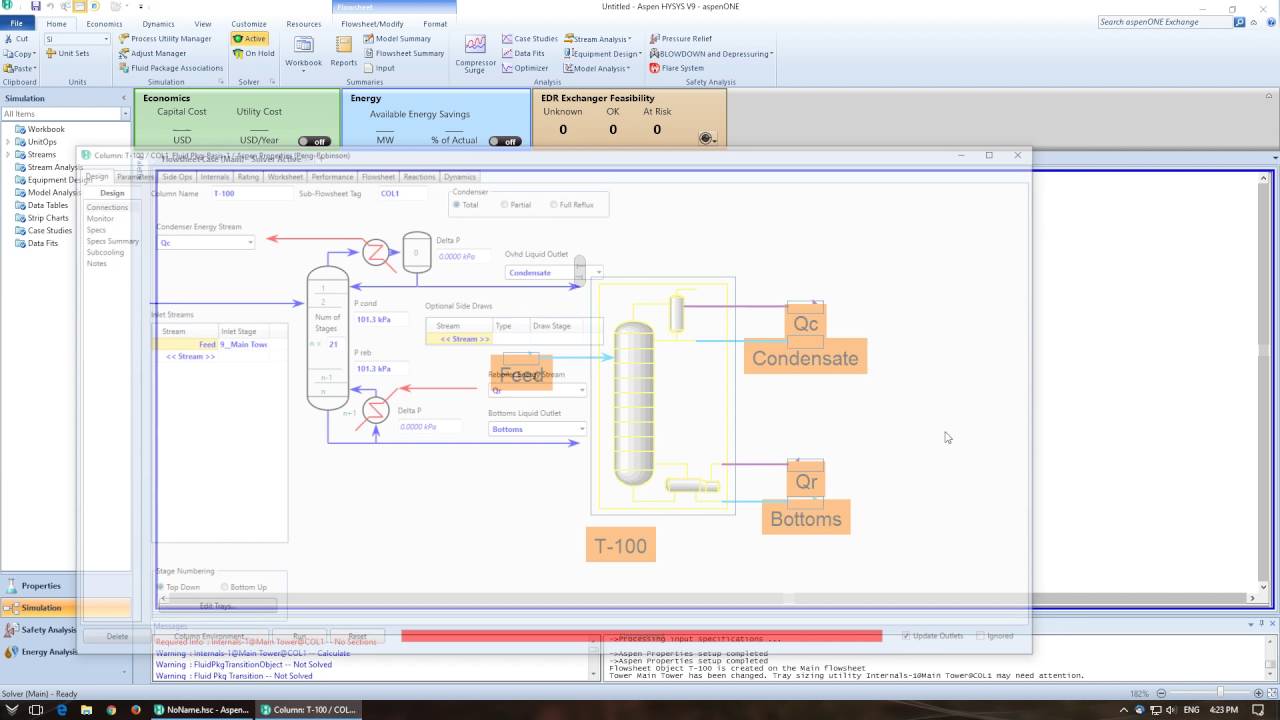
Task: Switch to the Dynamics ribbon tab
Action: coord(158,24)
